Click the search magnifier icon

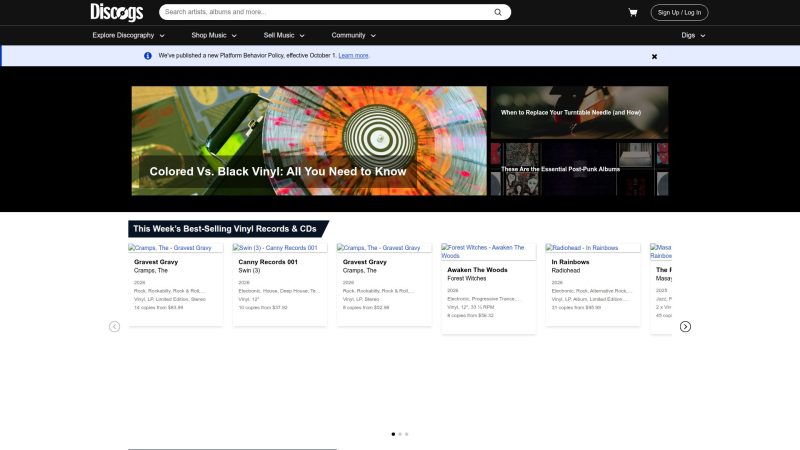(498, 12)
